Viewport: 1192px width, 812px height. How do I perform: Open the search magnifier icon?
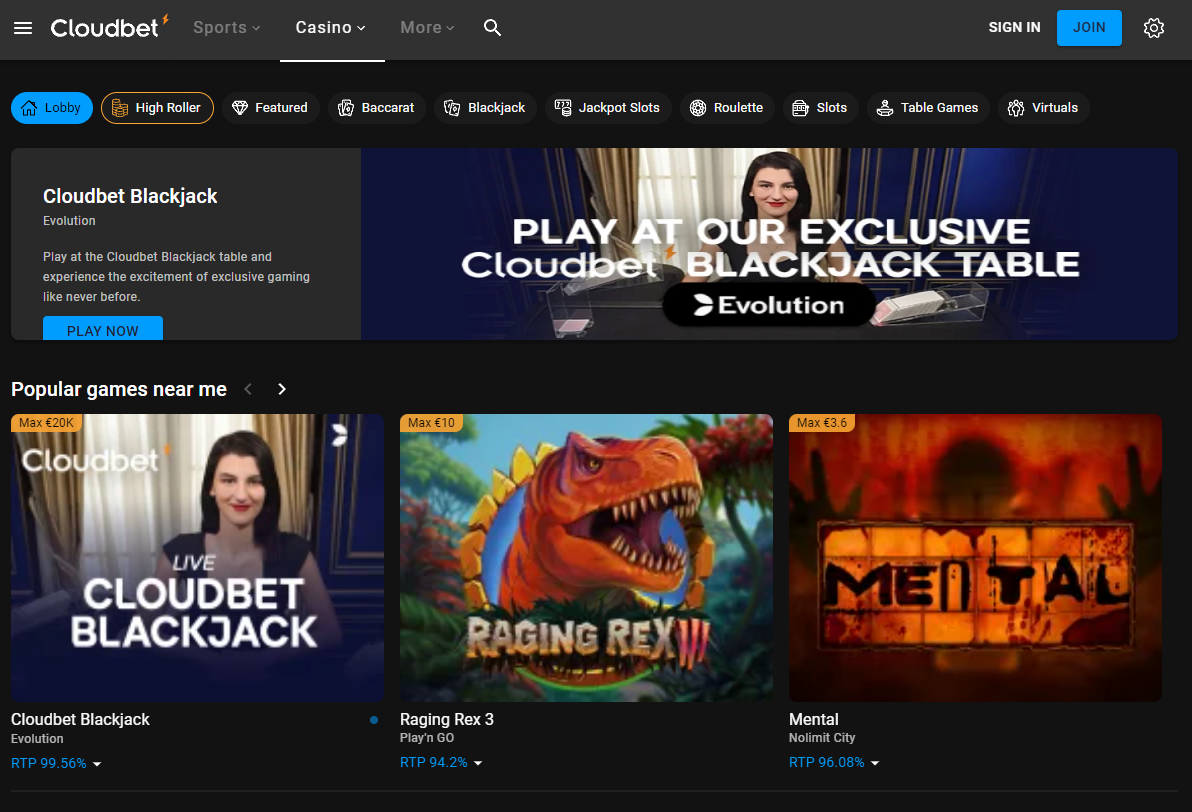(493, 28)
